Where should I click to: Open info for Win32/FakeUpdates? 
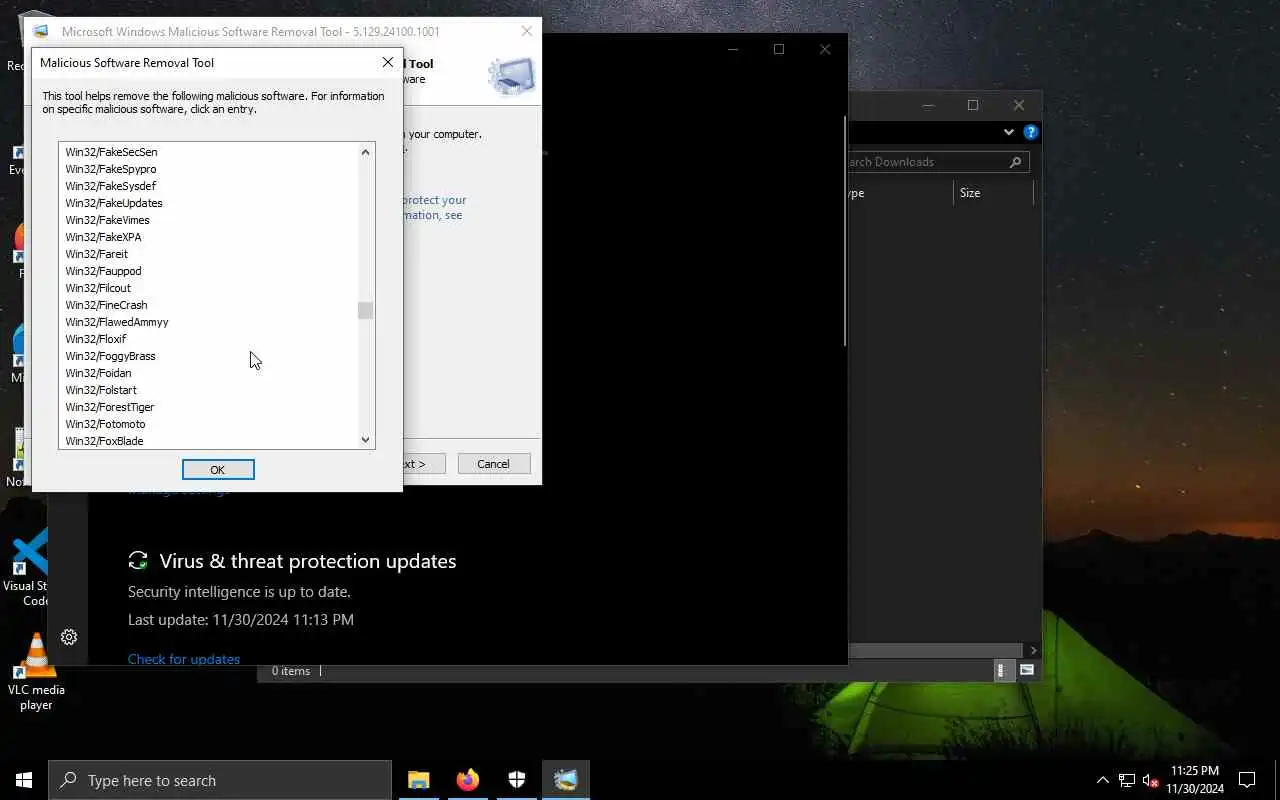pos(114,203)
